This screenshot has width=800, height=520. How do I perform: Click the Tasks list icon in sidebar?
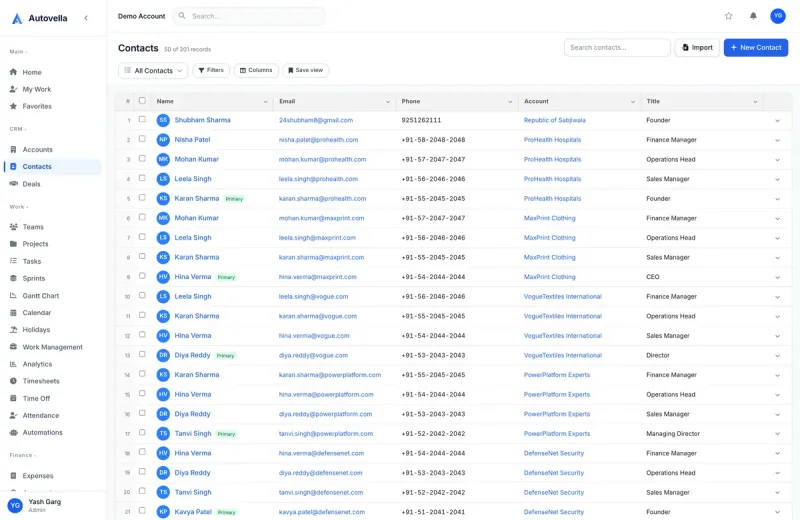[x=13, y=261]
